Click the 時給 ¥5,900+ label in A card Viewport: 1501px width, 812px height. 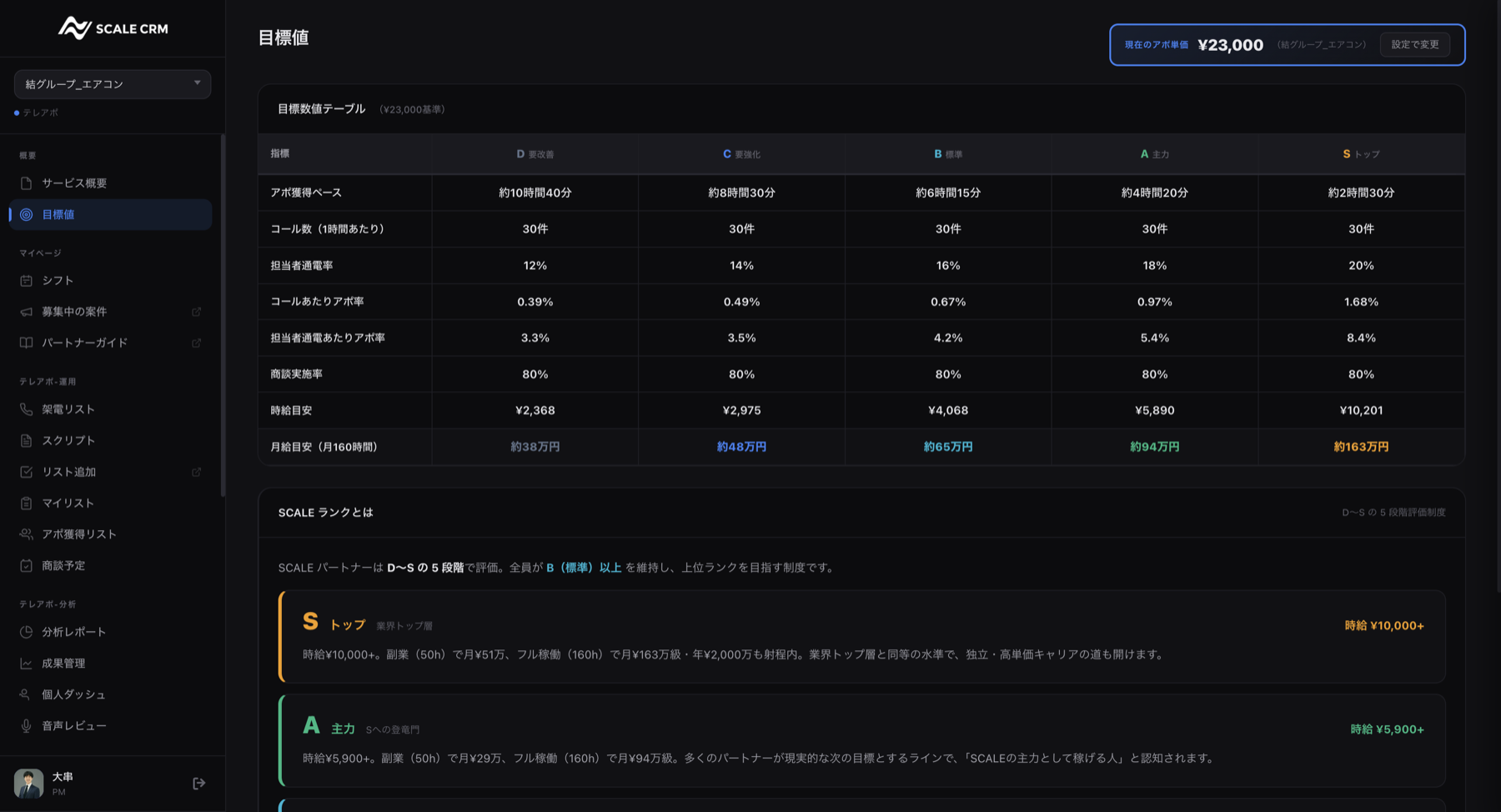1387,729
